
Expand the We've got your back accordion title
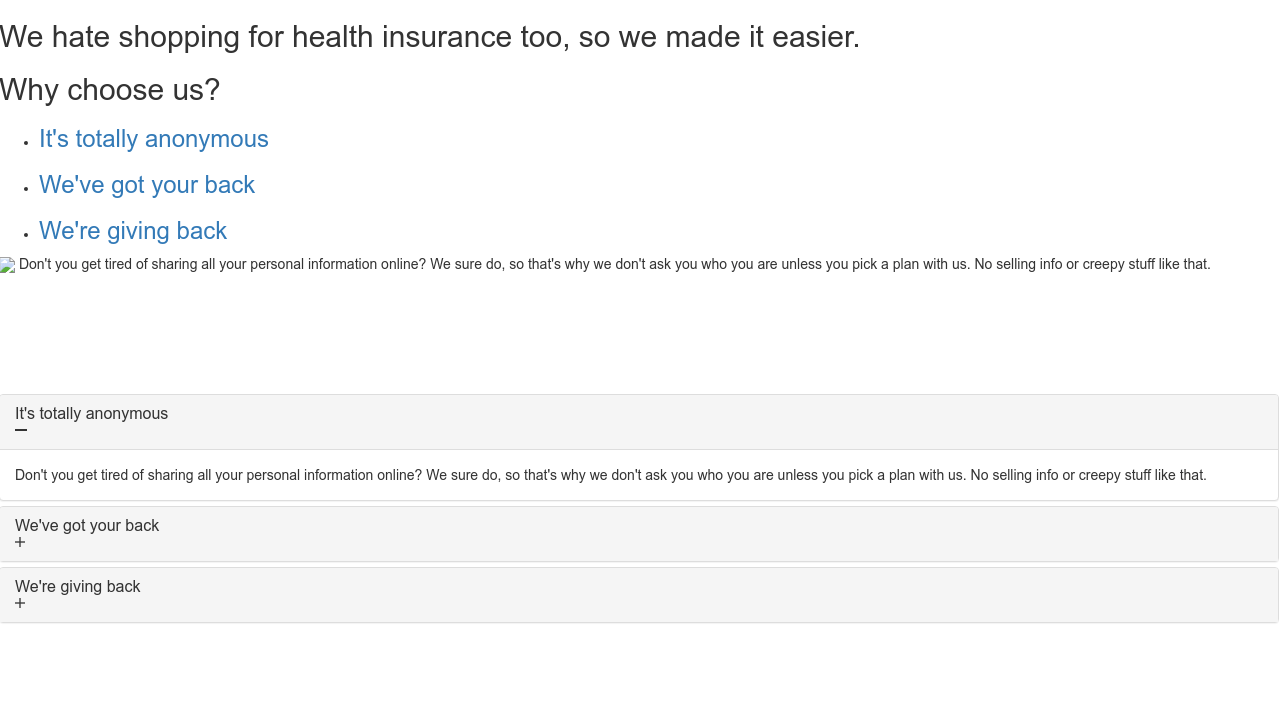click(x=87, y=526)
